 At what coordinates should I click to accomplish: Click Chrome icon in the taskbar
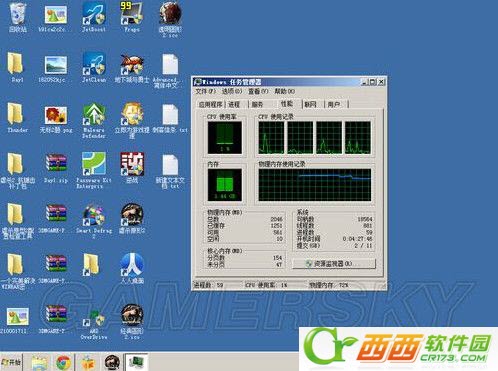(63, 363)
